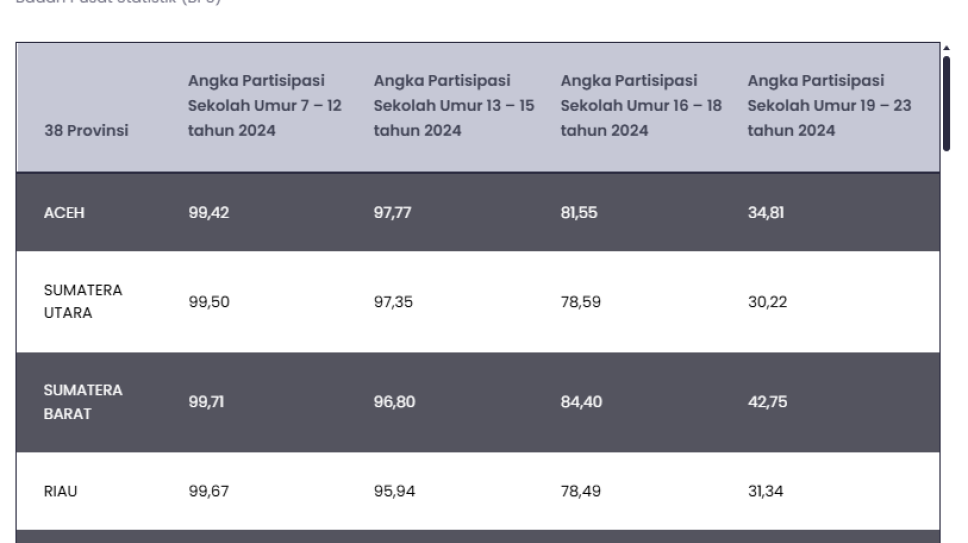Click Aceh's value 99,42
968x543 pixels.
(209, 212)
